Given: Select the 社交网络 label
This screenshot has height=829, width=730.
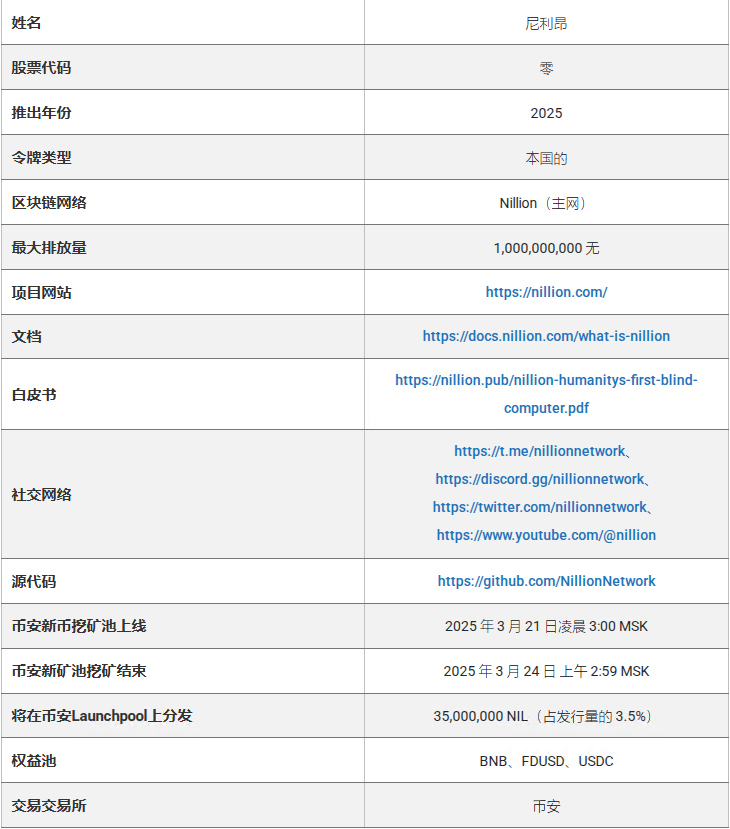Looking at the screenshot, I should 41,494.
